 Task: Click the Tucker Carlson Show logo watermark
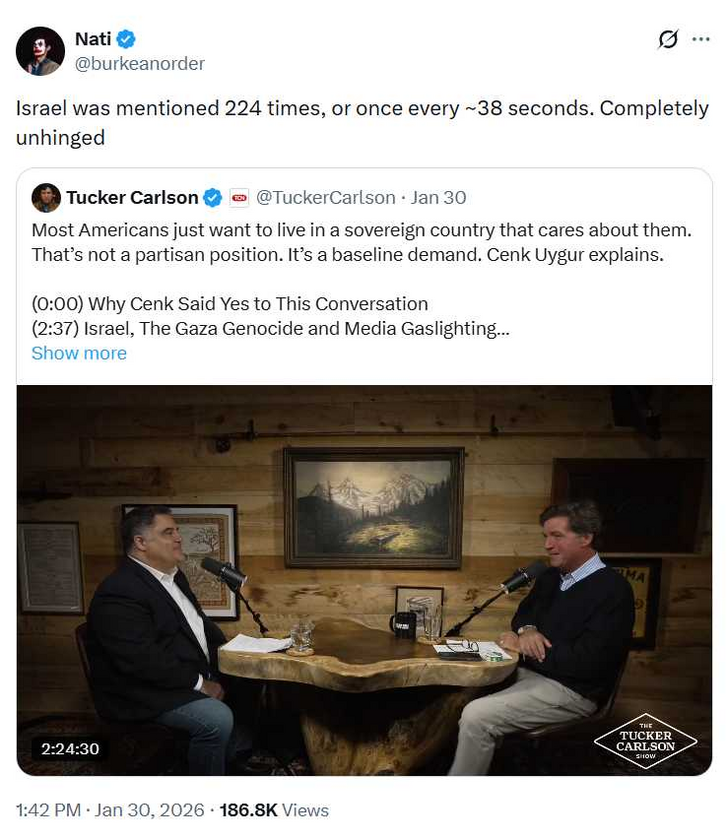[644, 739]
